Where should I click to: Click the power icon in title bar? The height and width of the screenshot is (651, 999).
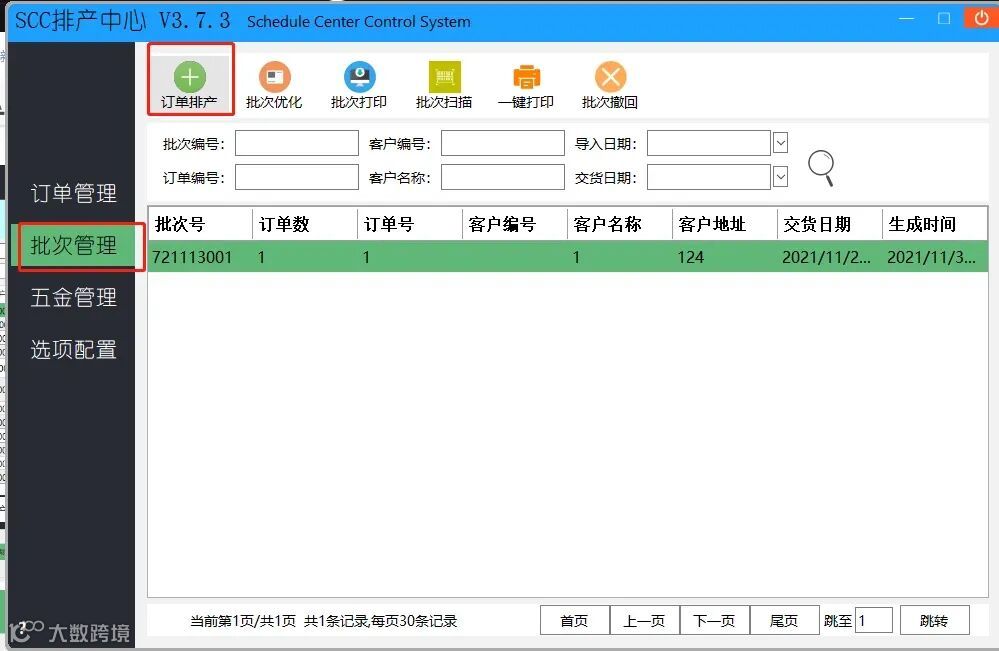point(981,18)
